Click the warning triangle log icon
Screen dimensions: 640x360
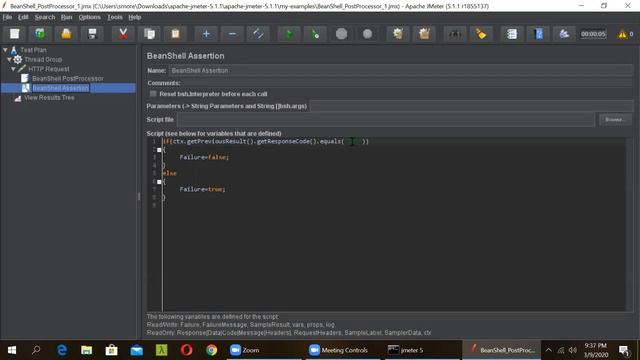click(x=622, y=34)
